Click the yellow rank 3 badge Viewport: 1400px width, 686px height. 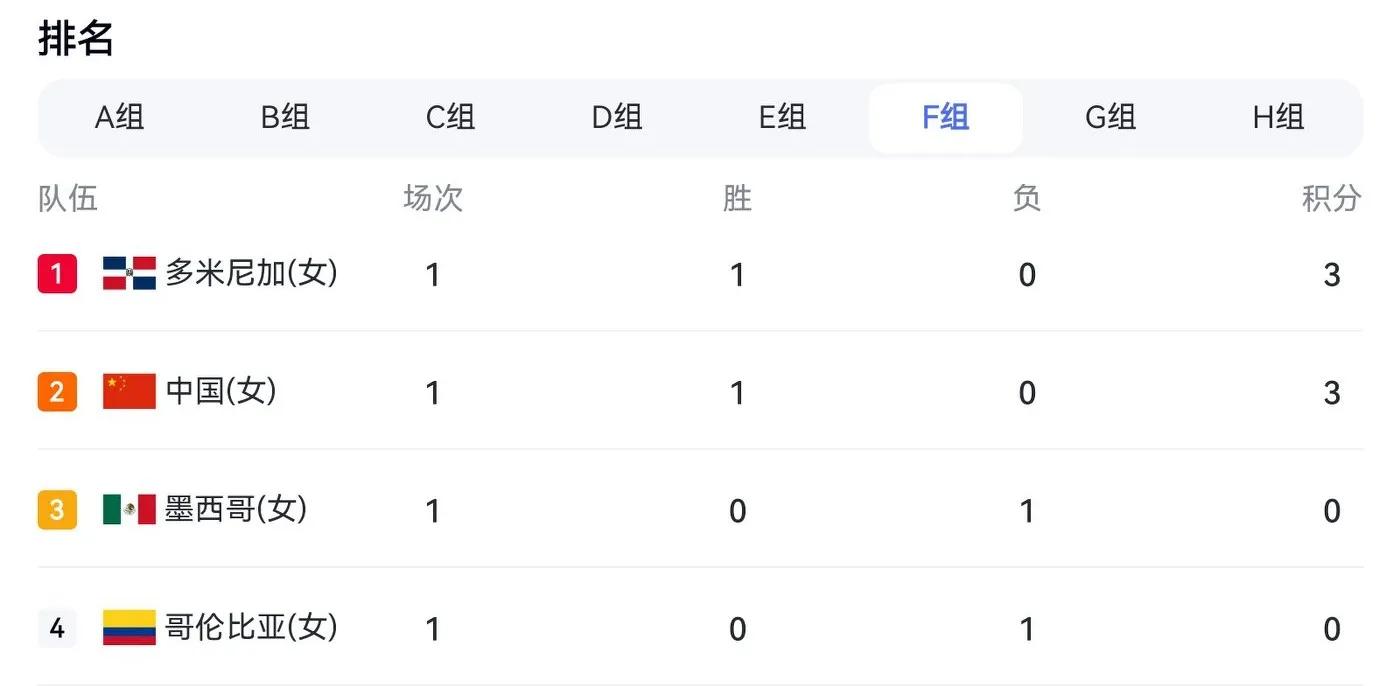[x=57, y=510]
